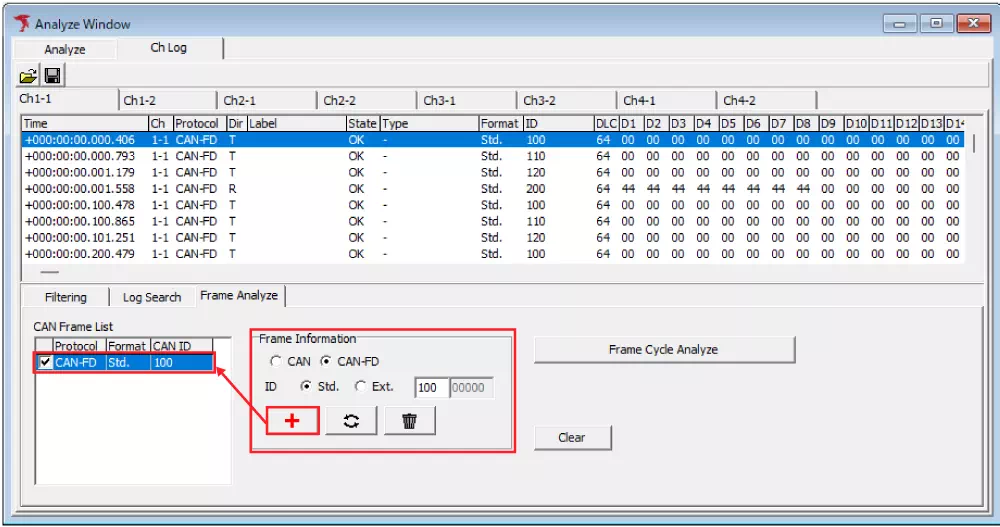The image size is (1000, 527).
Task: Select log row at +000:00:00.200.479
Action: point(493,254)
